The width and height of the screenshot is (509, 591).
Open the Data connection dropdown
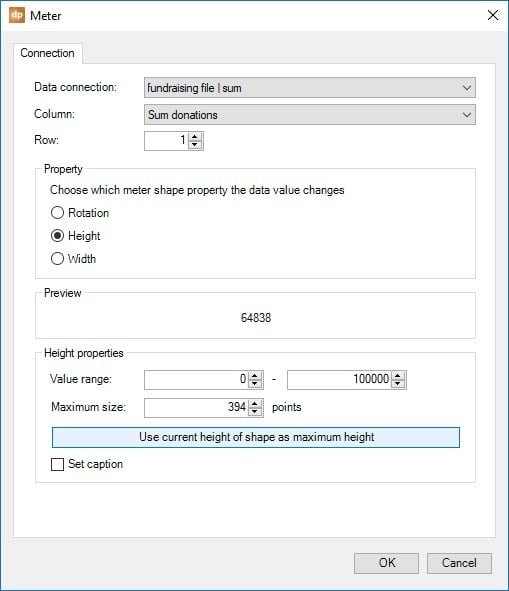click(310, 88)
